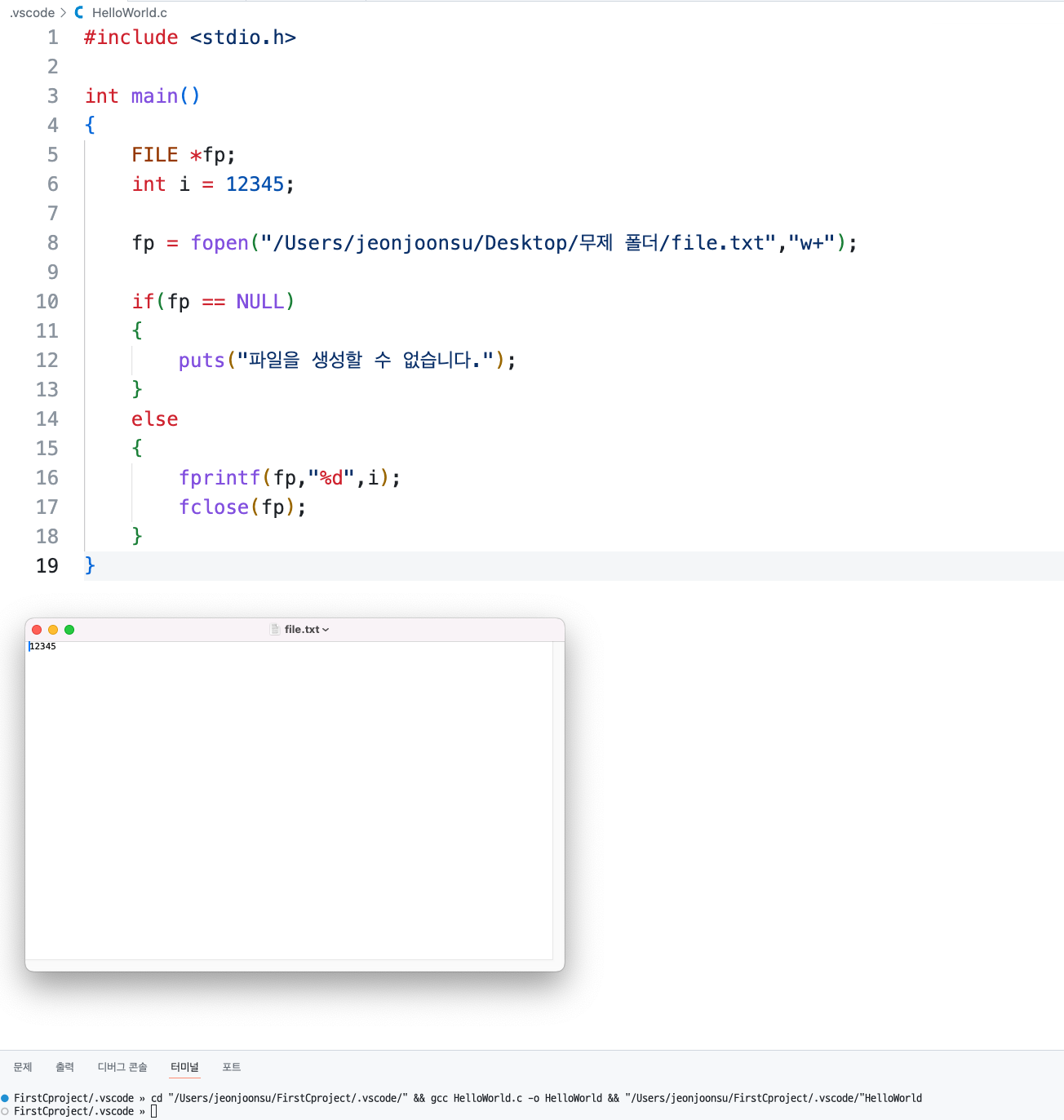Switch to the 출력 panel tab
Screen dimensions: 1064x1120
[x=64, y=1067]
